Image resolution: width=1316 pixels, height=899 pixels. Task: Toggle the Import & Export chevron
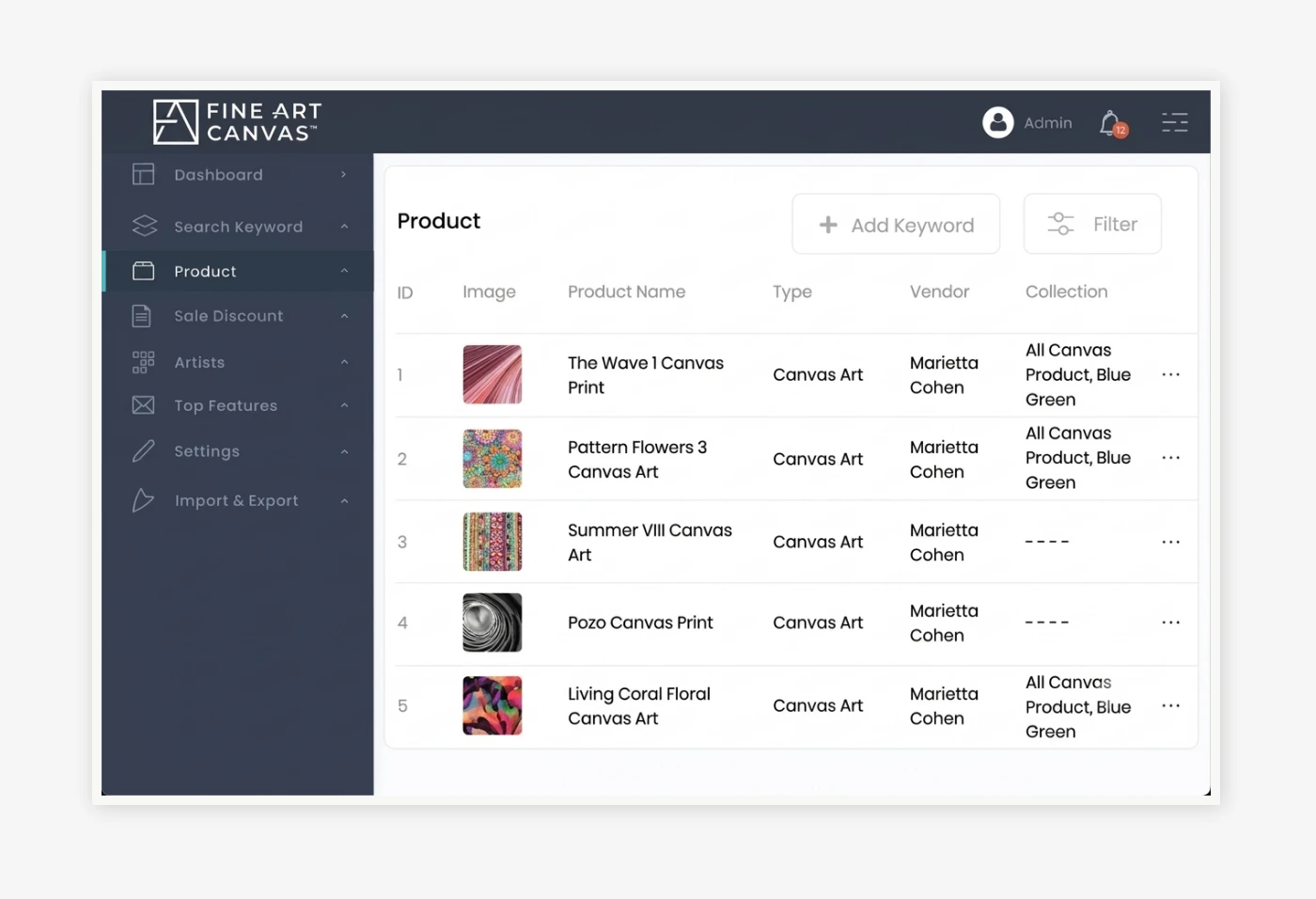[x=344, y=500]
